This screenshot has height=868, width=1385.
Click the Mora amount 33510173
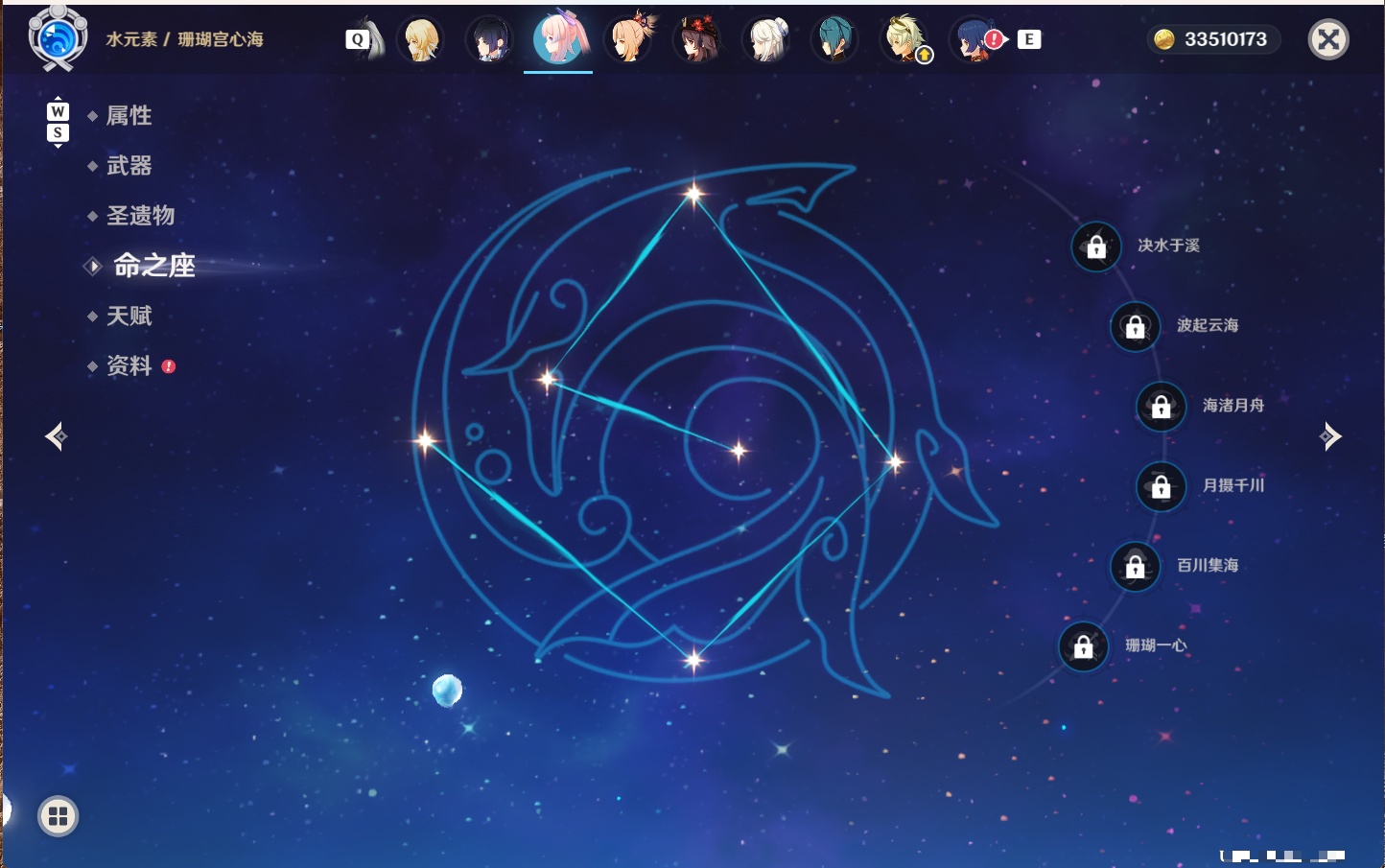coord(1226,39)
